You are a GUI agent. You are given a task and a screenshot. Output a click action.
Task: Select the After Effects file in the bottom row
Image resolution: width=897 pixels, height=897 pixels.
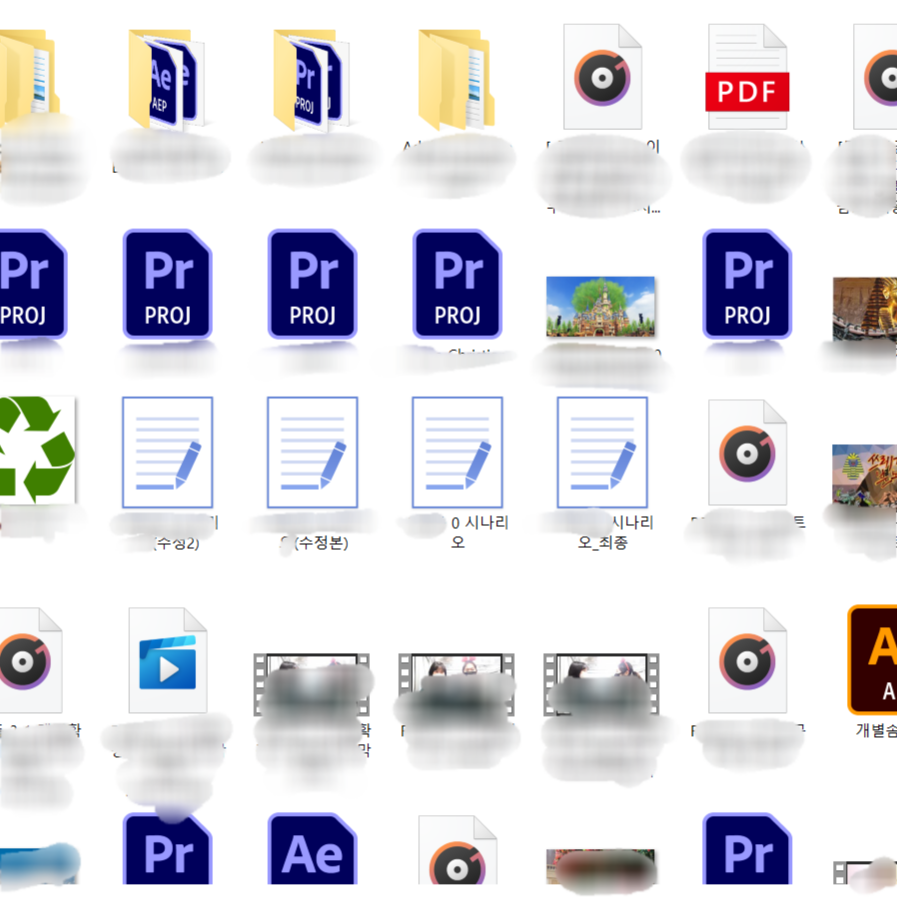(312, 849)
